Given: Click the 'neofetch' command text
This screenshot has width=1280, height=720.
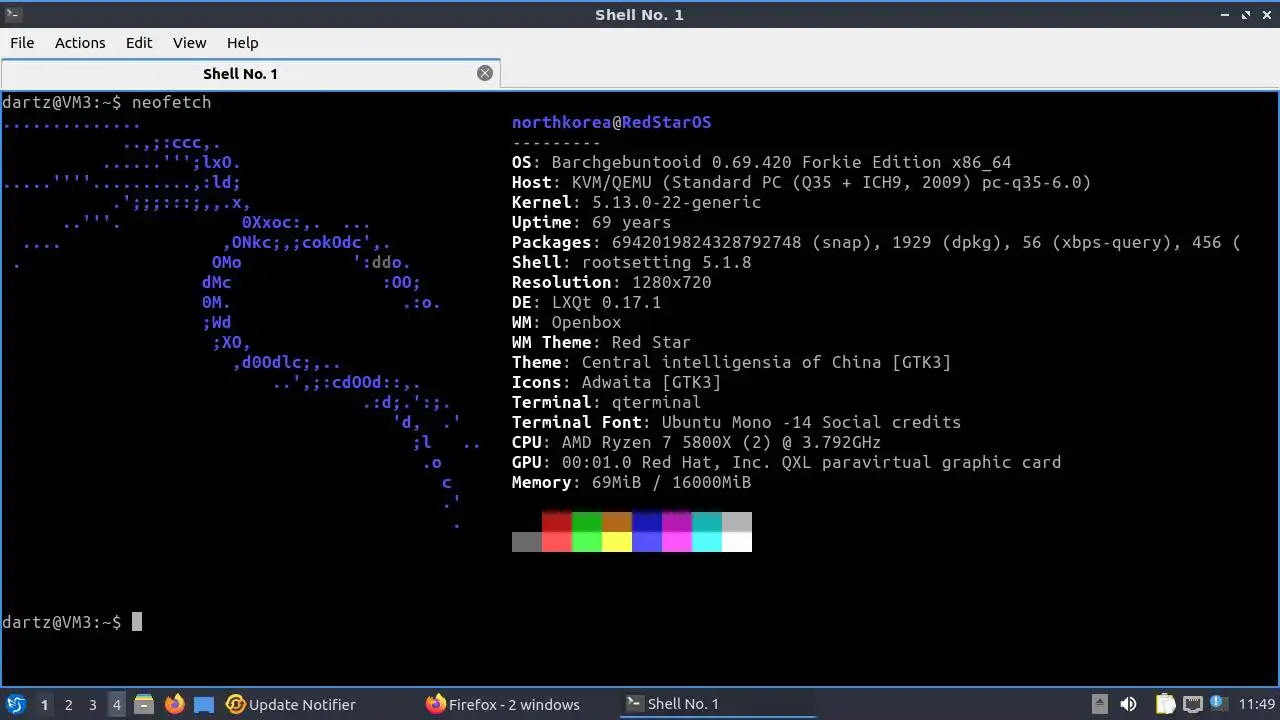Looking at the screenshot, I should [171, 102].
